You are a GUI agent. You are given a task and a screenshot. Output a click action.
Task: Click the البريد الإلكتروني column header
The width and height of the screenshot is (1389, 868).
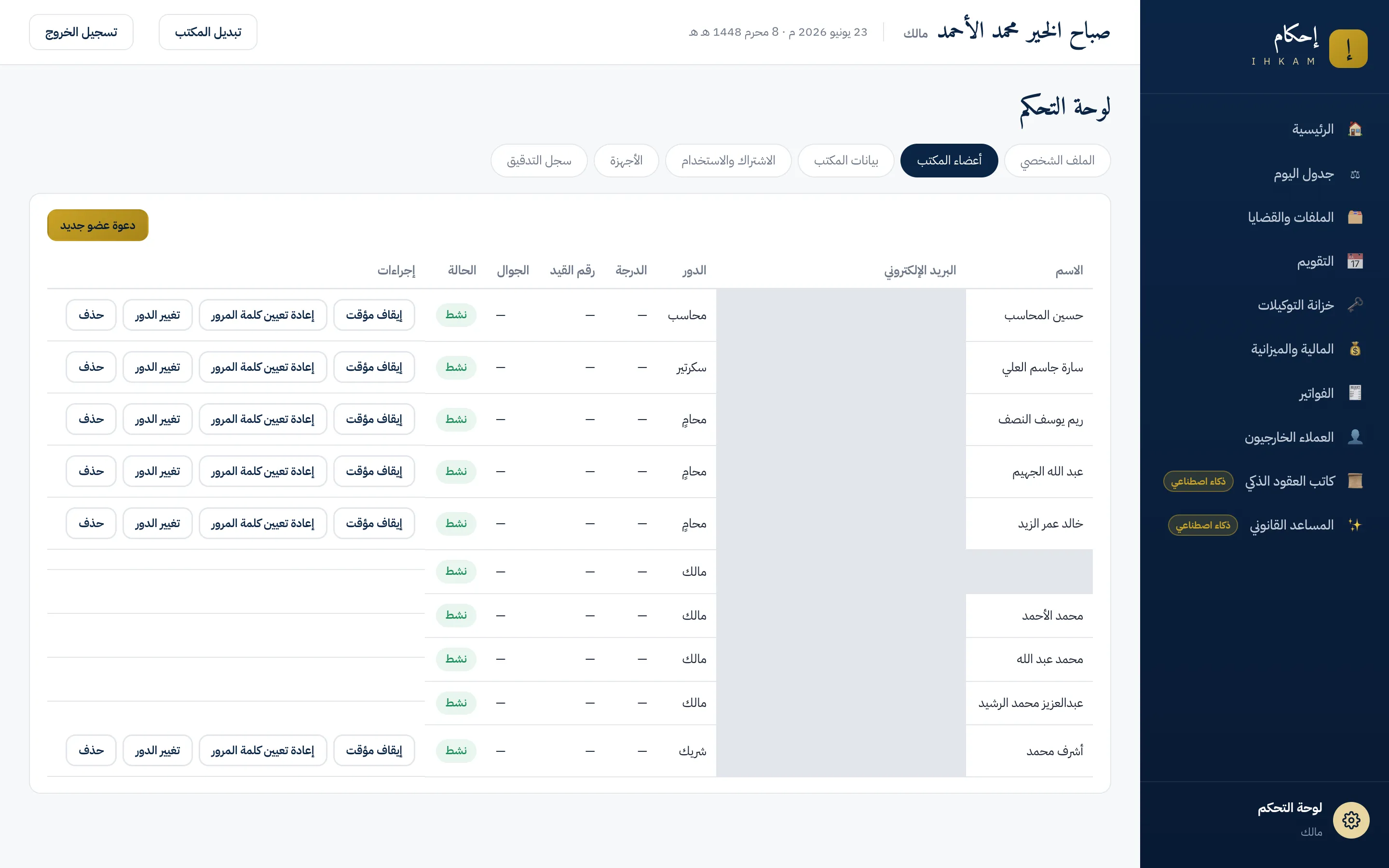click(x=920, y=271)
